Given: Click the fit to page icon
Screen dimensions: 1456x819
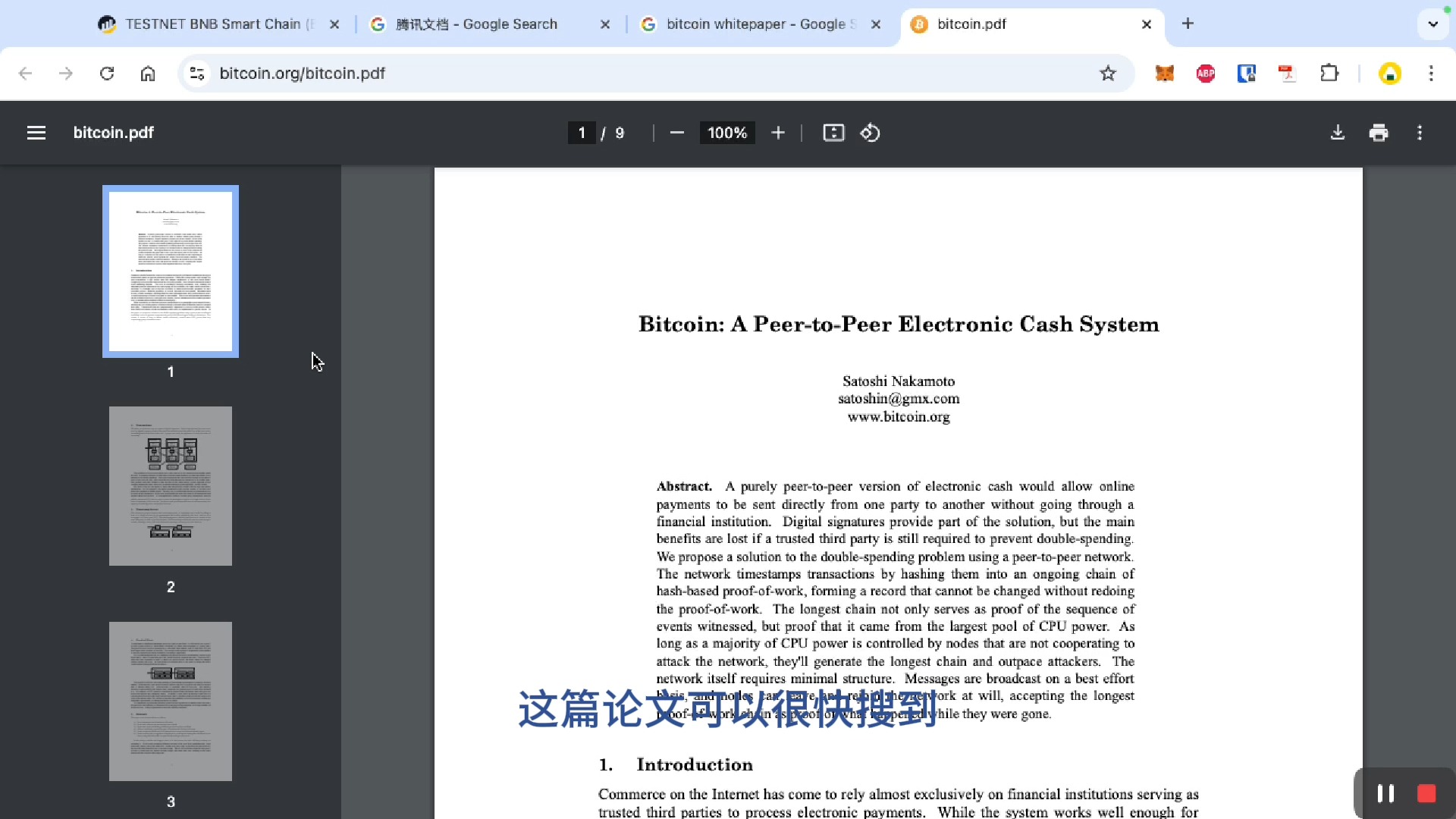Looking at the screenshot, I should 833,133.
